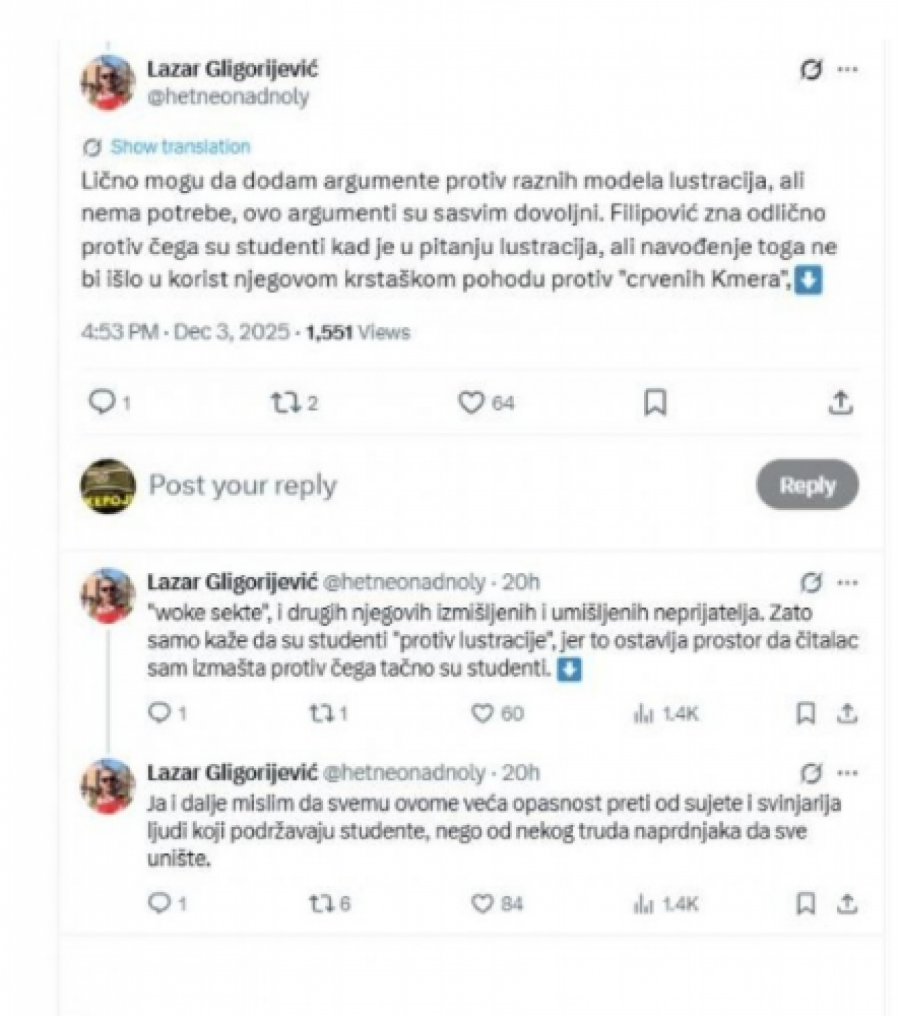Open the Grok icon on the main post
900x1016 pixels.
coord(812,71)
